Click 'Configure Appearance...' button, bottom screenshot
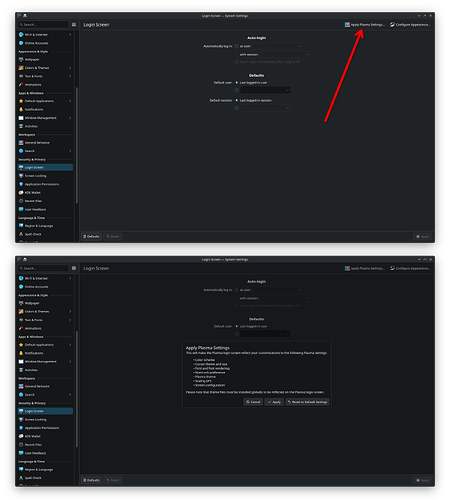This screenshot has height=500, width=450. pos(410,268)
